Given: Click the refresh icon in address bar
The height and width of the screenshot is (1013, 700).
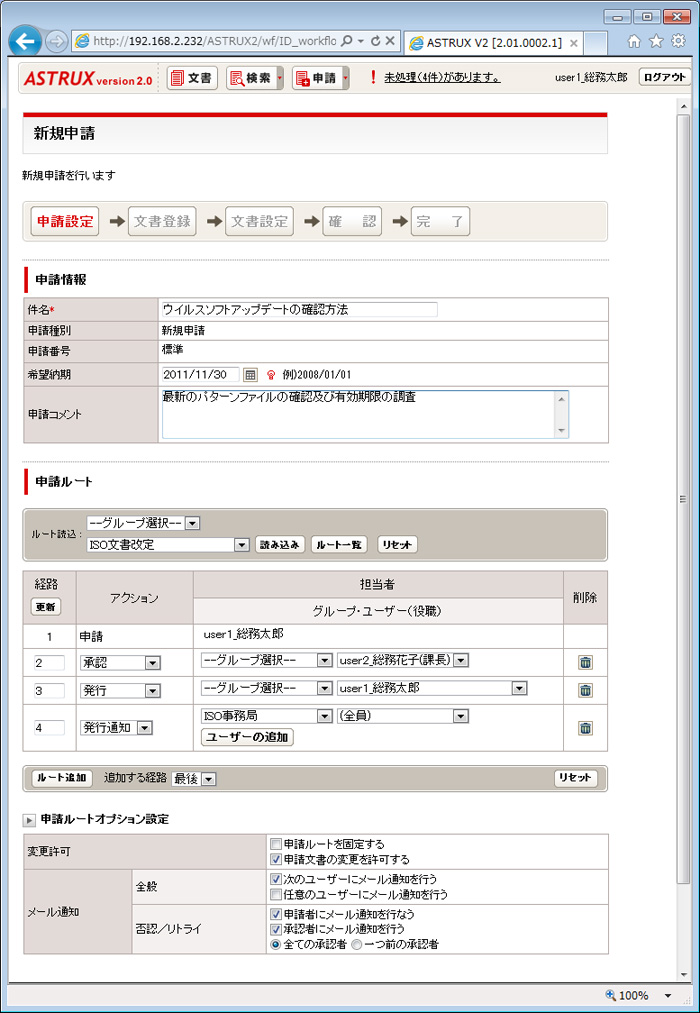Looking at the screenshot, I should (376, 41).
